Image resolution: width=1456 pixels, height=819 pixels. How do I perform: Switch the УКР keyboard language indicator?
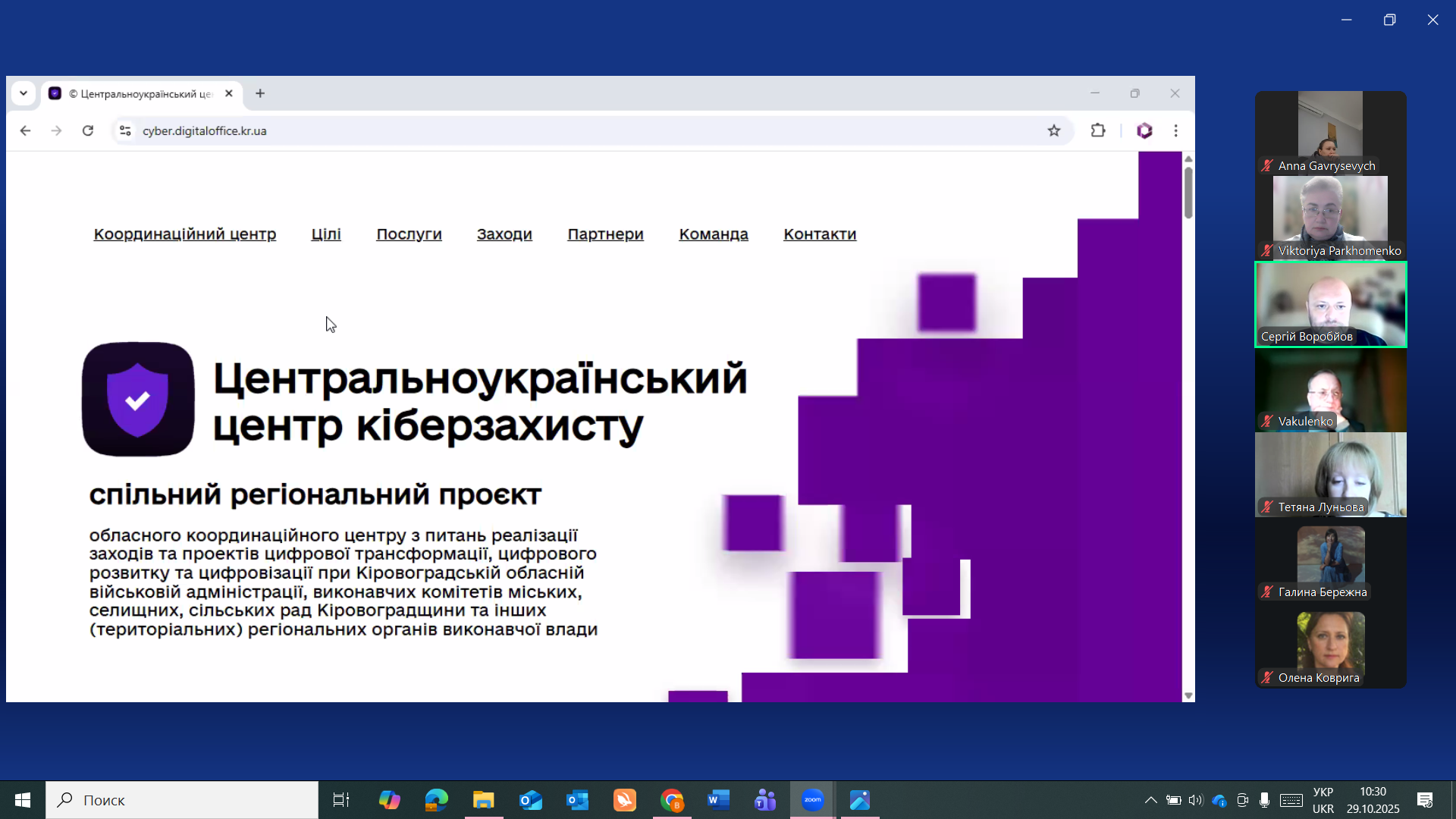1323,800
